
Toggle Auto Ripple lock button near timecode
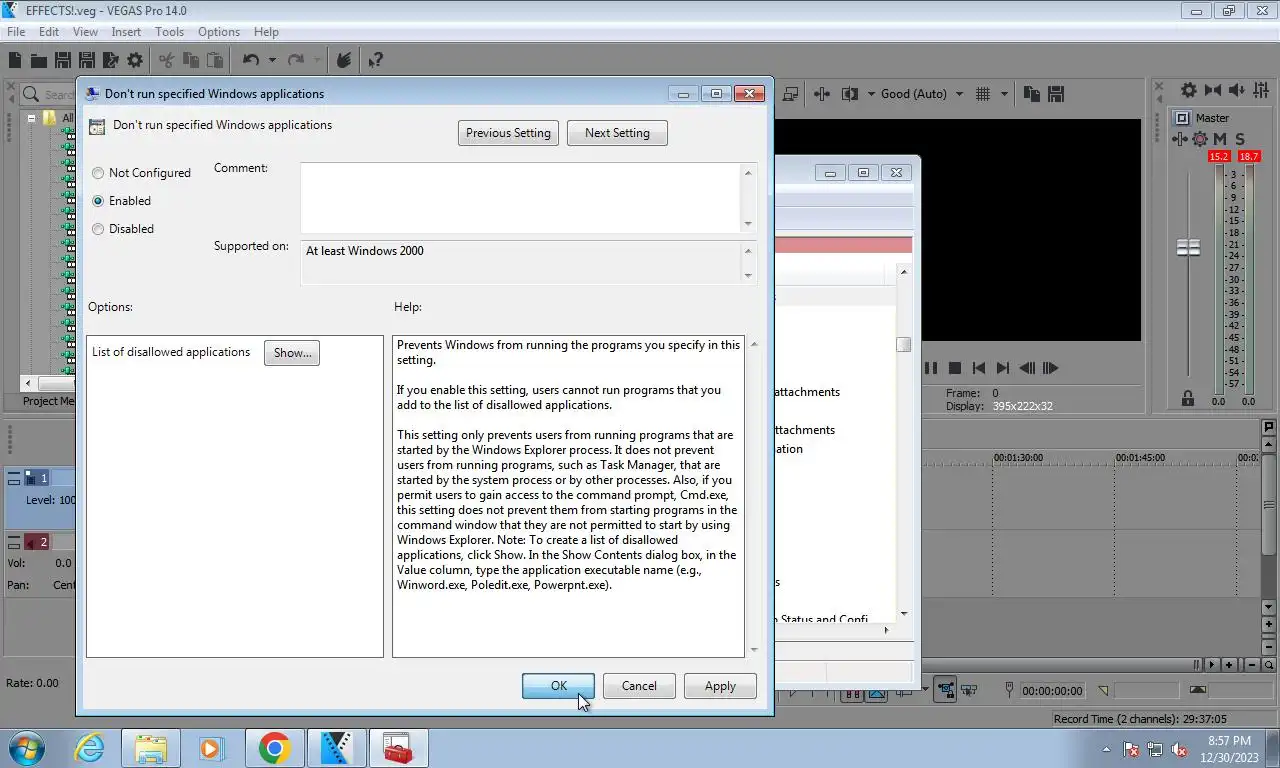[x=945, y=689]
